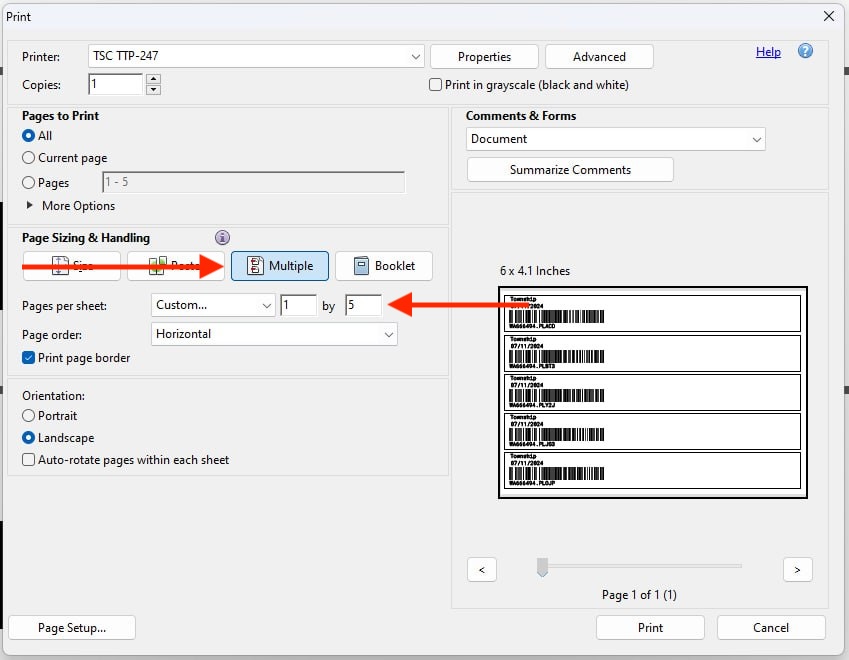The width and height of the screenshot is (849, 660).
Task: Cancel the print dialog
Action: (771, 628)
